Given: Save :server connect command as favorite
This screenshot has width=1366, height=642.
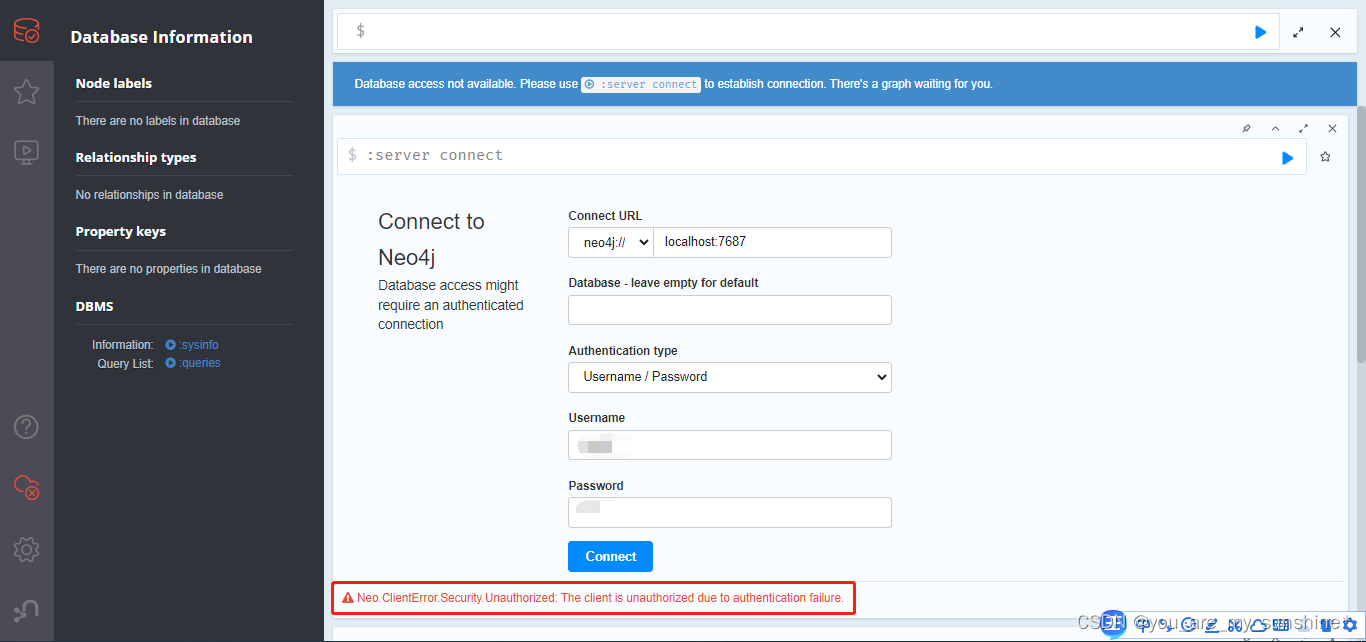Looking at the screenshot, I should (x=1325, y=157).
